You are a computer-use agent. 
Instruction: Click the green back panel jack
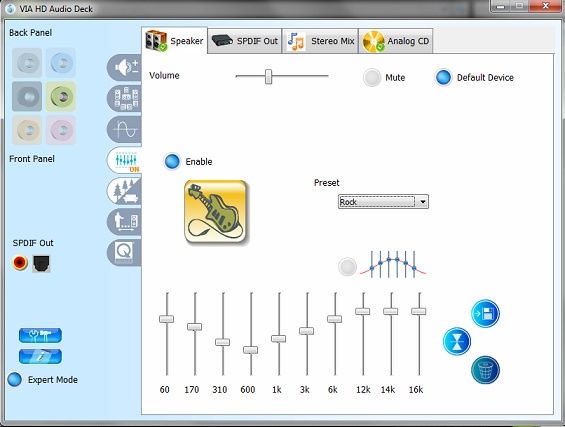[x=61, y=96]
